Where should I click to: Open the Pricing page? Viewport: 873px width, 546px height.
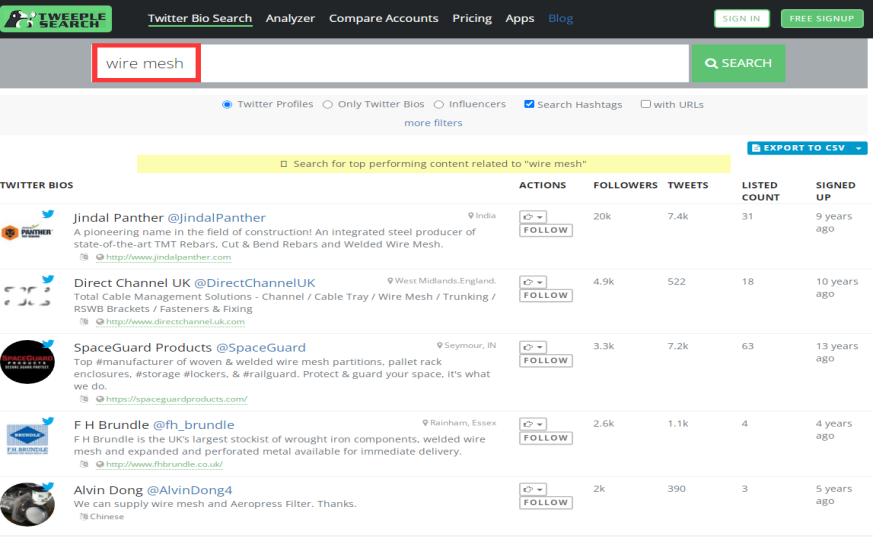point(472,18)
